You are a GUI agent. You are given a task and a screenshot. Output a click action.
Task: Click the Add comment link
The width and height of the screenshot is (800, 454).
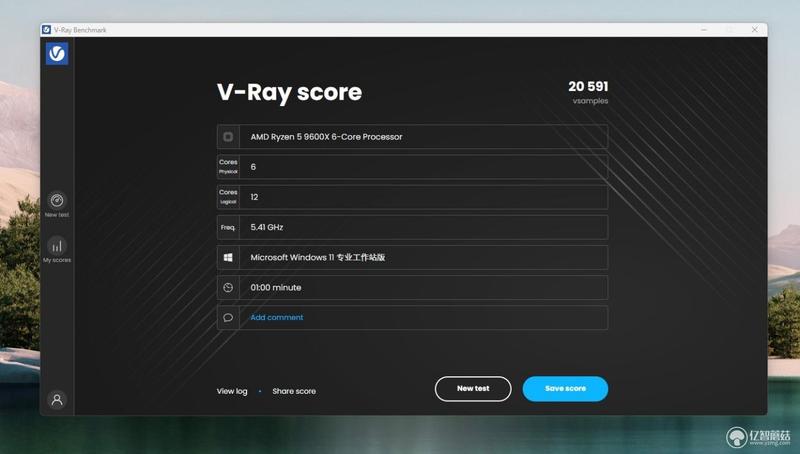(x=277, y=317)
